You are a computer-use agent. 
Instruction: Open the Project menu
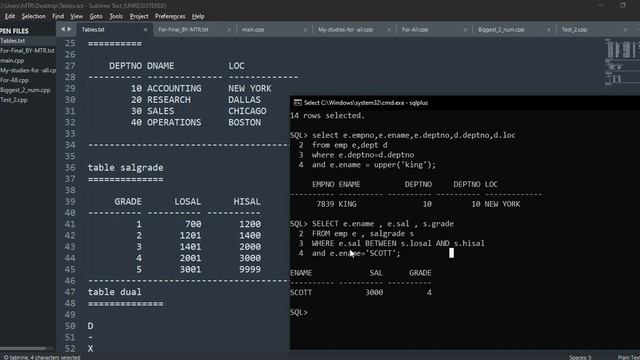click(x=139, y=16)
